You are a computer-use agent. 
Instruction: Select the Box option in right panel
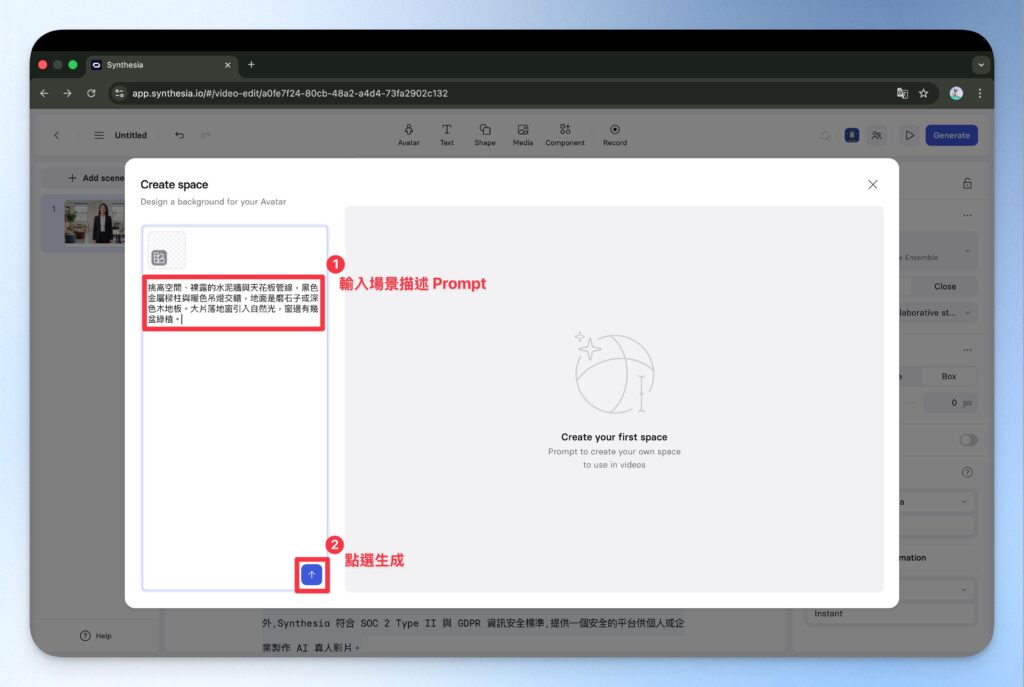click(948, 376)
